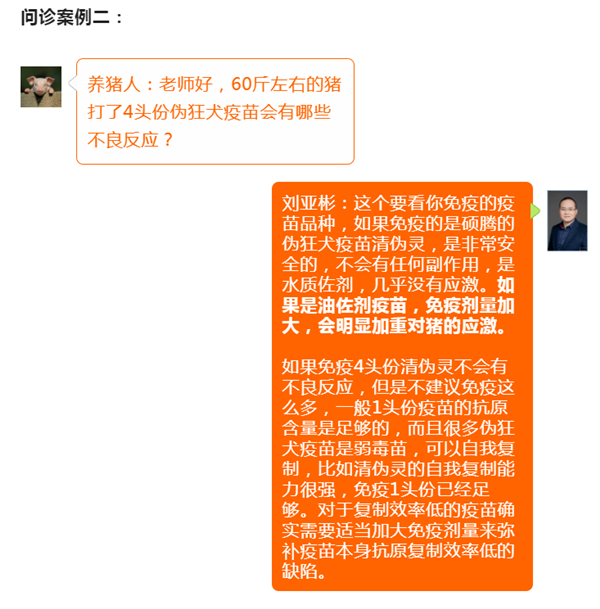Click the pig farmer's piglet avatar

[x=41, y=87]
